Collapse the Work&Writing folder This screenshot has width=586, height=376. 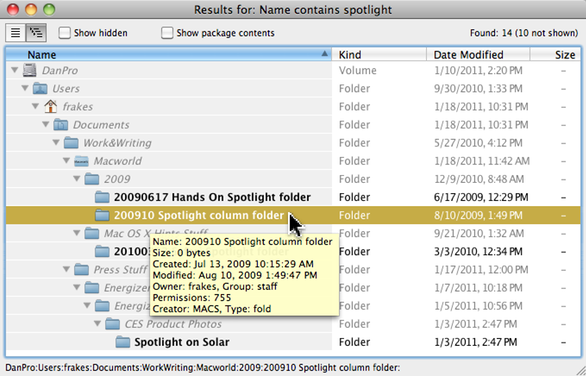pyautogui.click(x=56, y=143)
